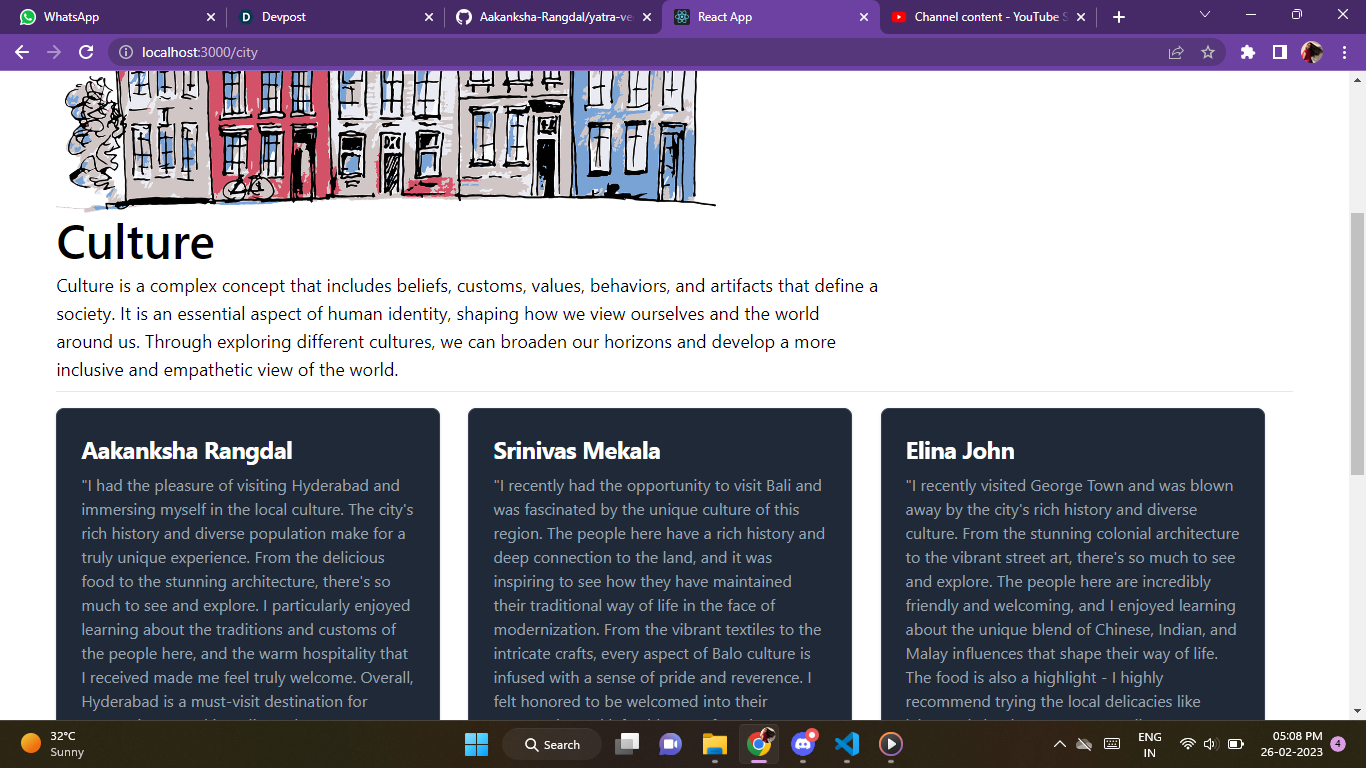
Task: Close the WhatsApp tab
Action: click(211, 17)
